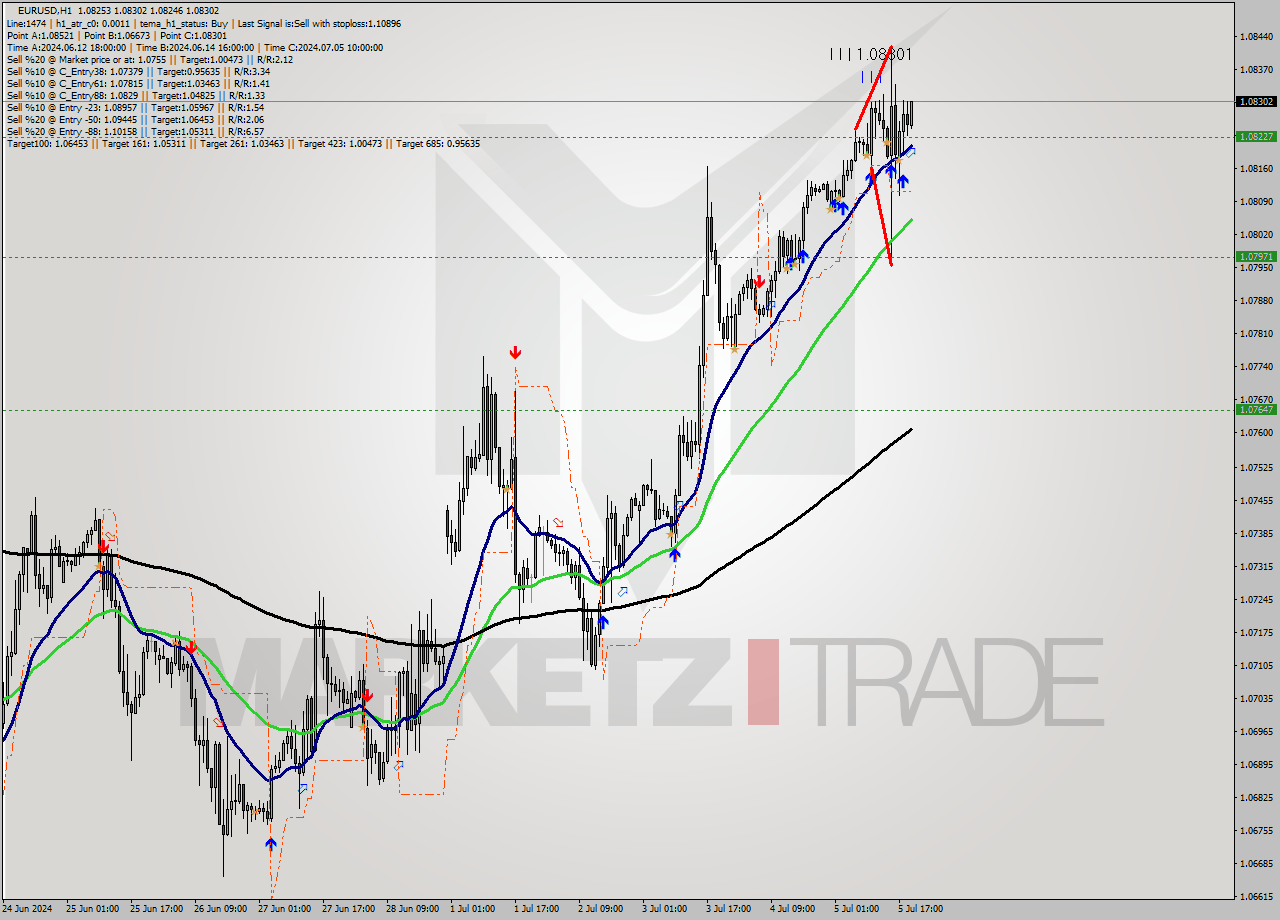Select red sell arrow above the 1 Jul 17:00 peak
Screen dimensions: 1280x920
(x=515, y=352)
